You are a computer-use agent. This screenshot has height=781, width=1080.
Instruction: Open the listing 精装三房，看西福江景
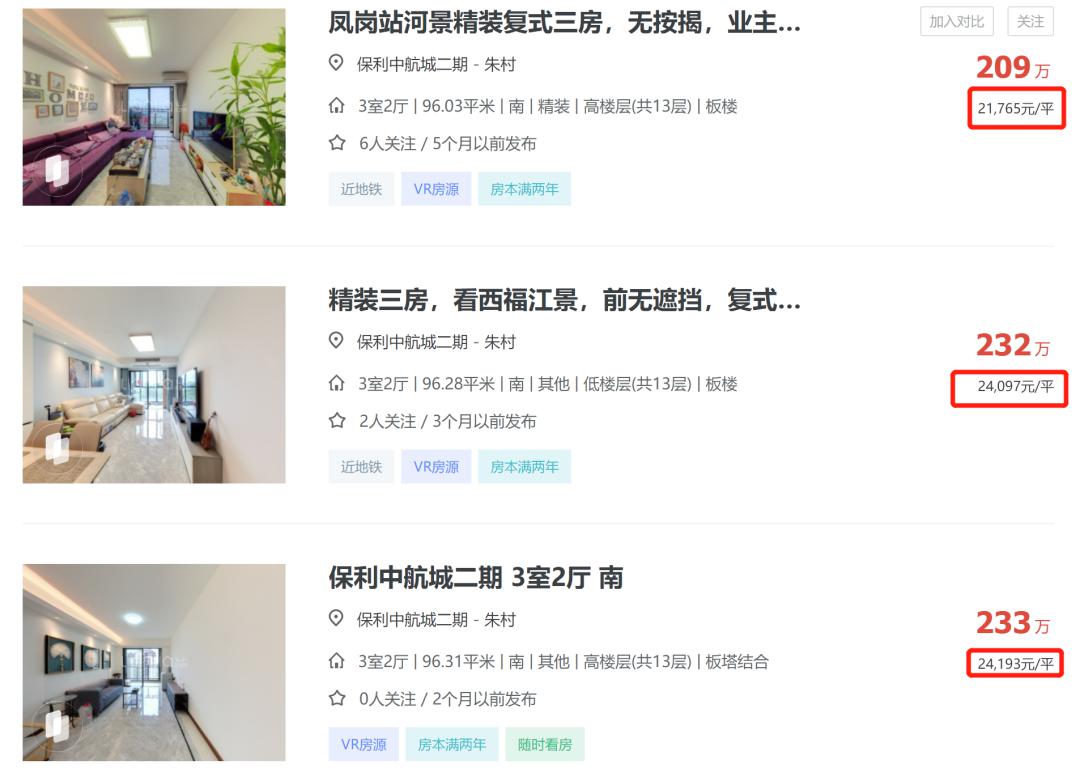(564, 300)
